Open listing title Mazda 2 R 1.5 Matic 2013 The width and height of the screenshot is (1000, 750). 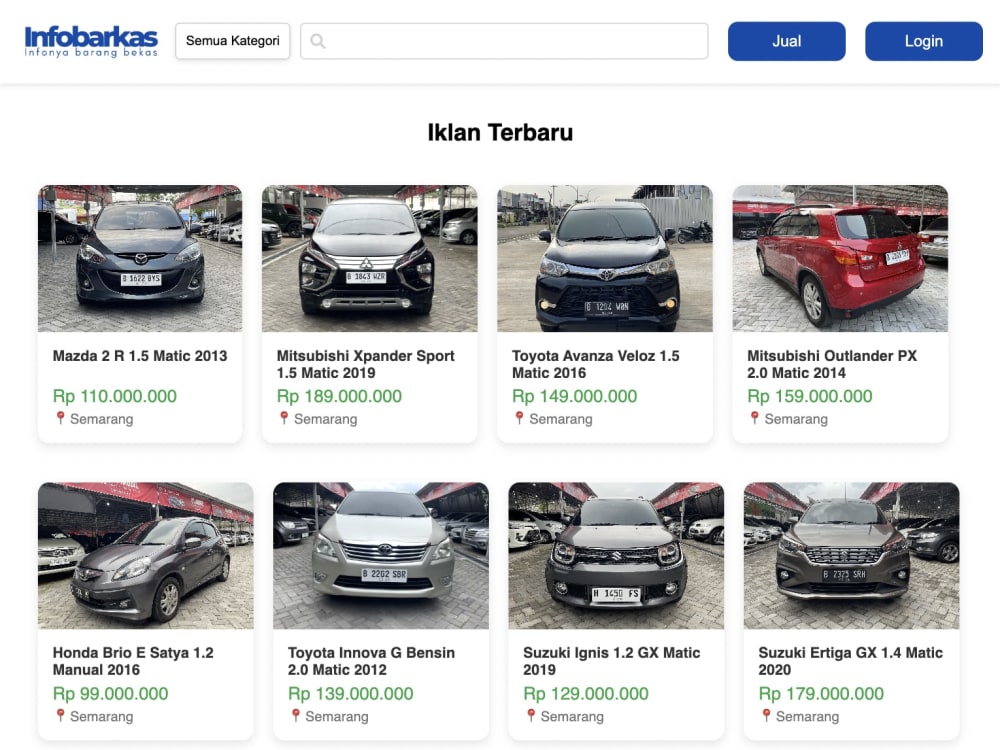(140, 356)
